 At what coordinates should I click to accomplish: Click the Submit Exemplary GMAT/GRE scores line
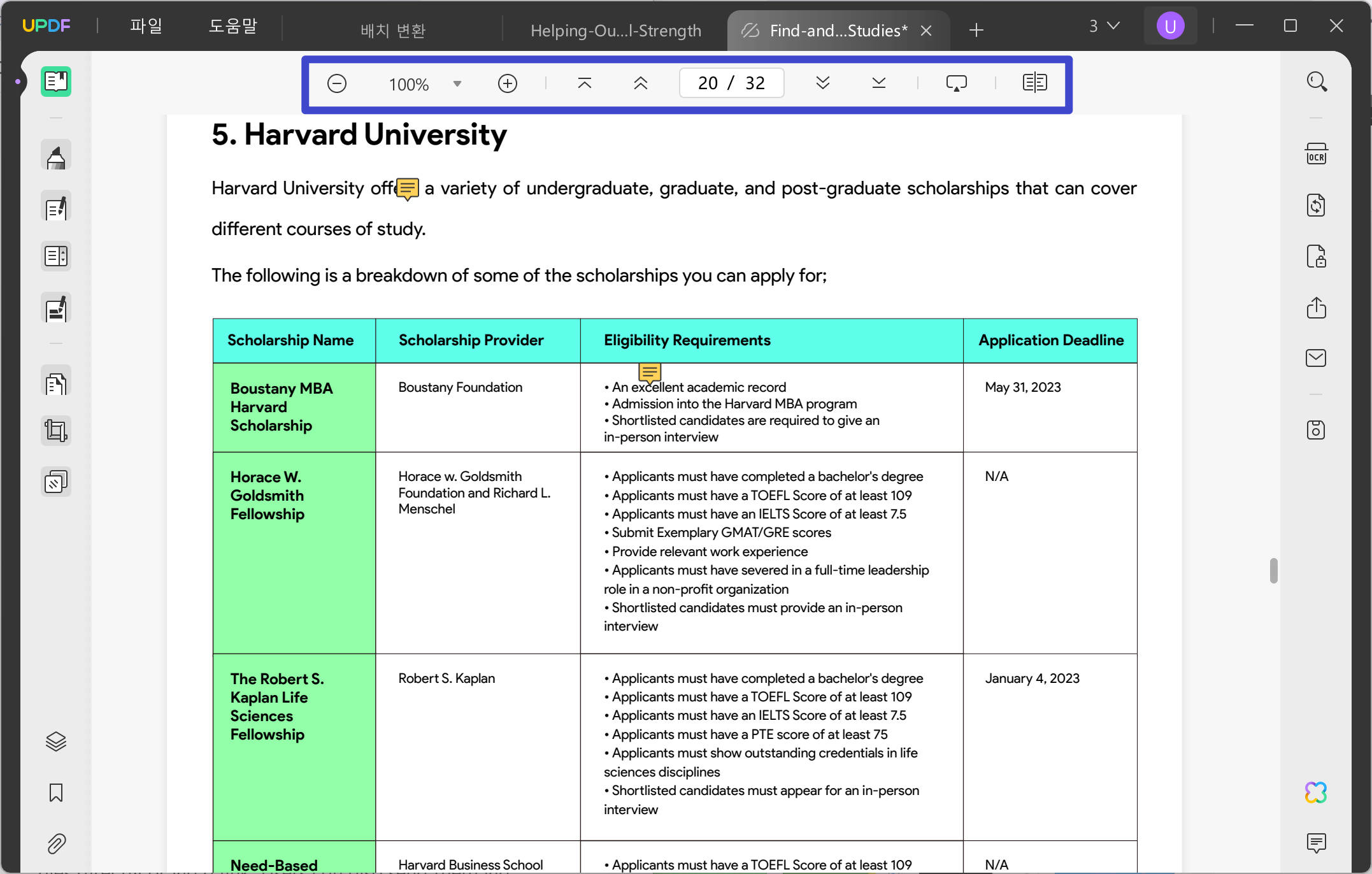click(717, 533)
